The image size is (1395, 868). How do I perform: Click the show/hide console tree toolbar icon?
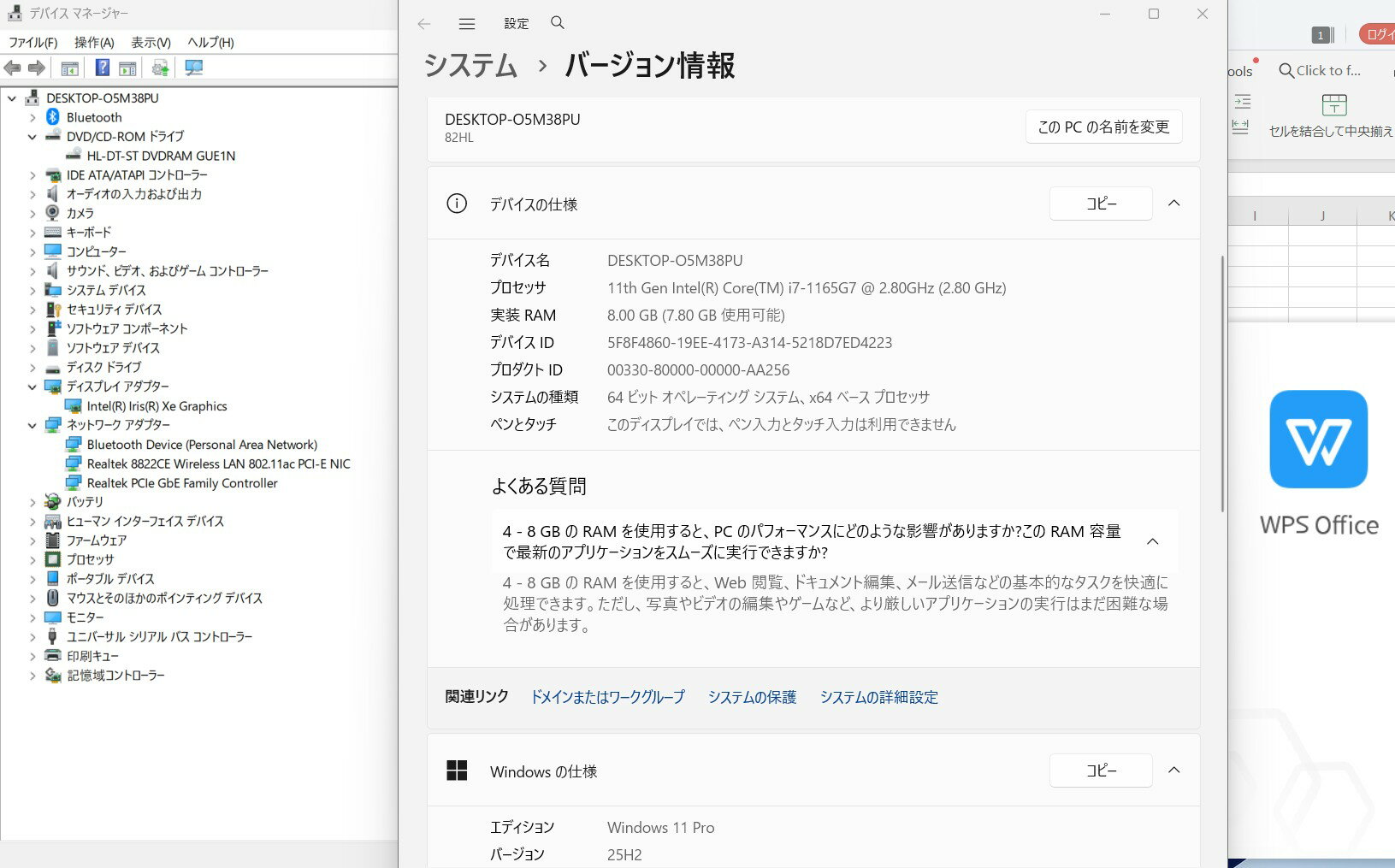click(70, 68)
